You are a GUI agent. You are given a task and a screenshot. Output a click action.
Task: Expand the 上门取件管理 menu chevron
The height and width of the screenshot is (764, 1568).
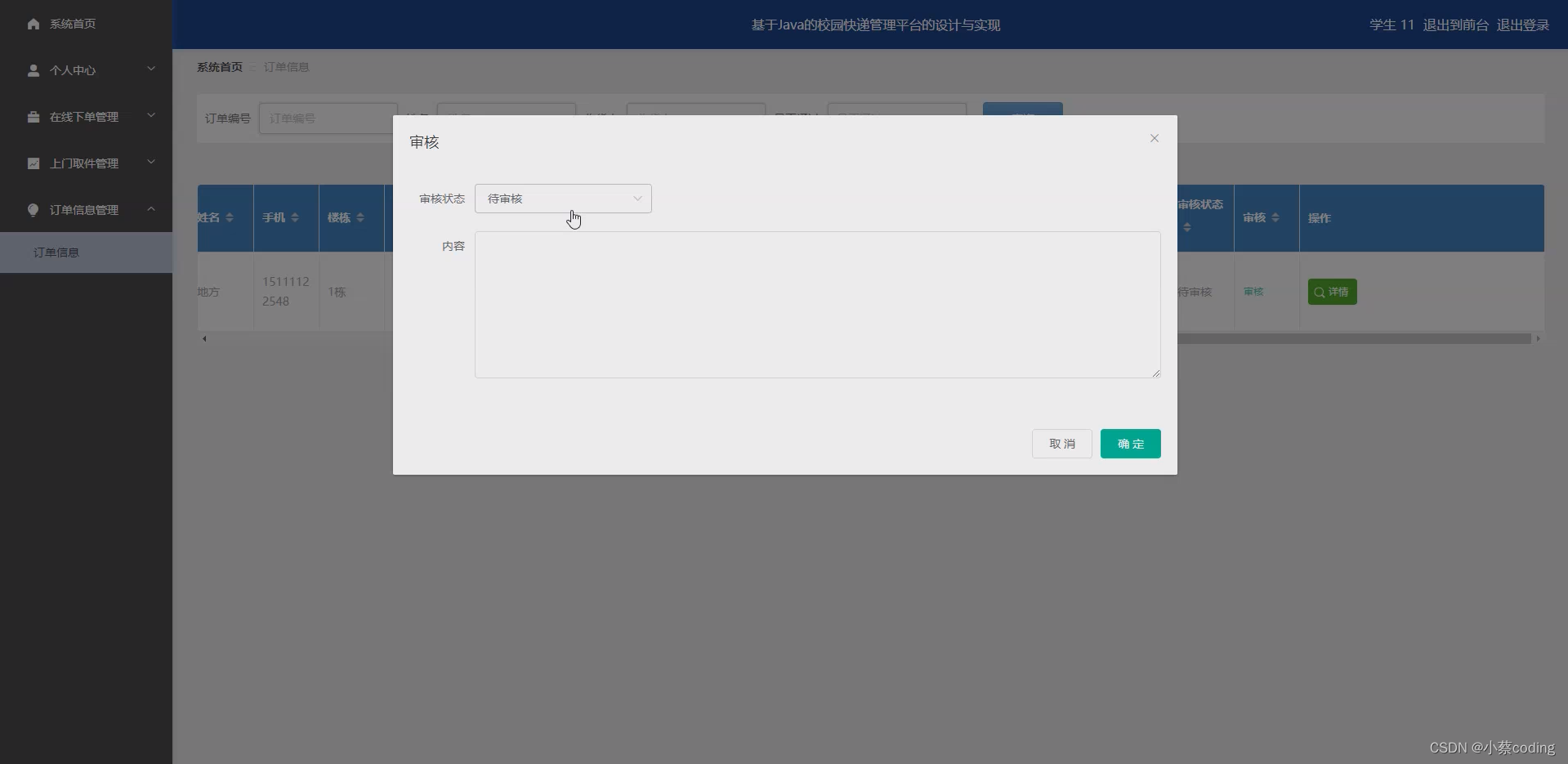(x=151, y=163)
